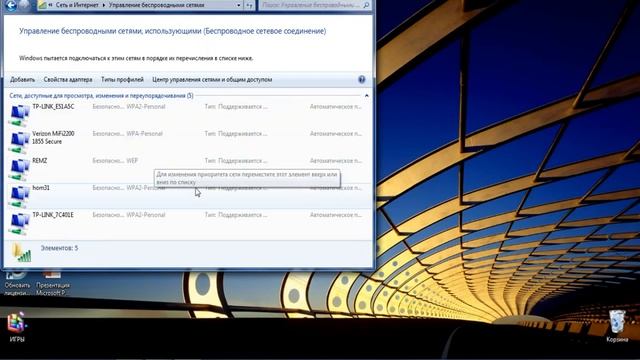Open 'Обновить лицензи...' desktop shortcut

pyautogui.click(x=17, y=282)
